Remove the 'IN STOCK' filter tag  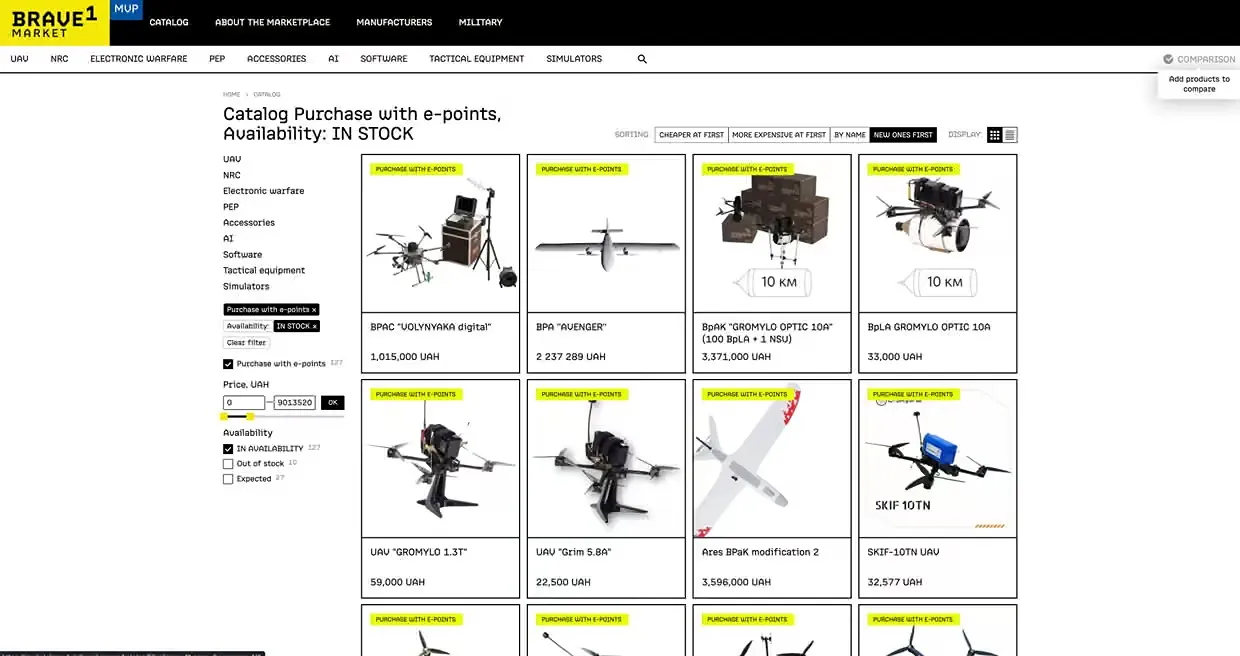click(314, 326)
